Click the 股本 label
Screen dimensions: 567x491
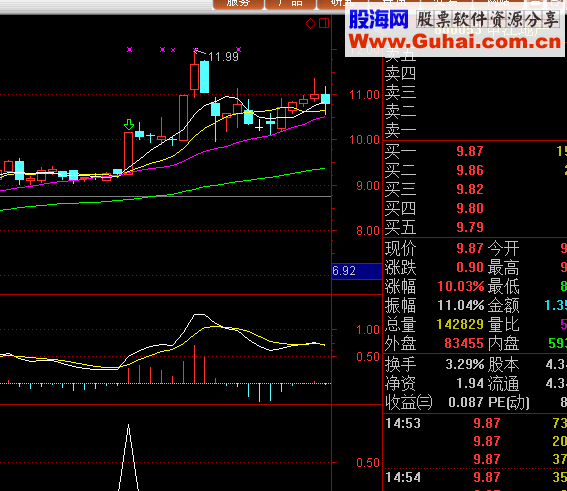click(503, 364)
